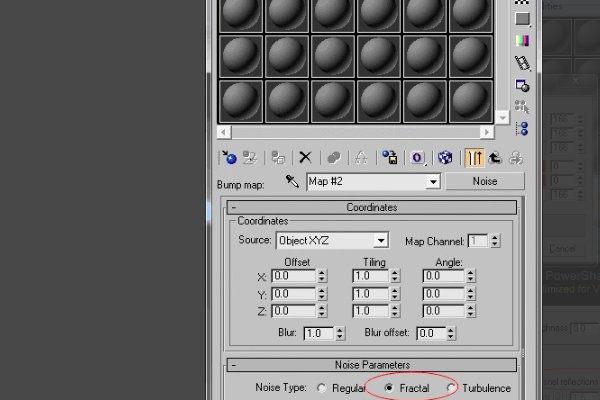Click the X Offset spinner arrows
The height and width of the screenshot is (400, 600).
(x=322, y=276)
